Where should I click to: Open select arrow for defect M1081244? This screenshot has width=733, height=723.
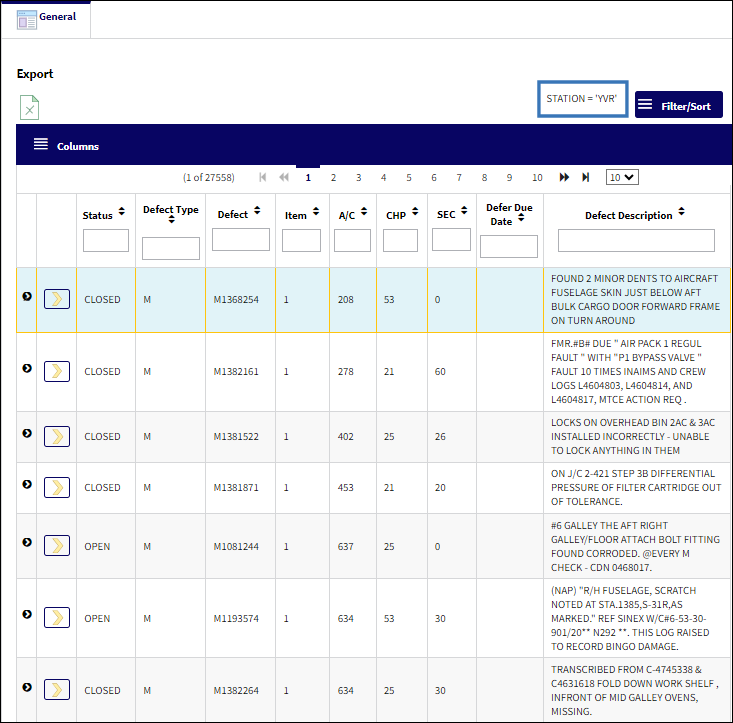tap(57, 545)
